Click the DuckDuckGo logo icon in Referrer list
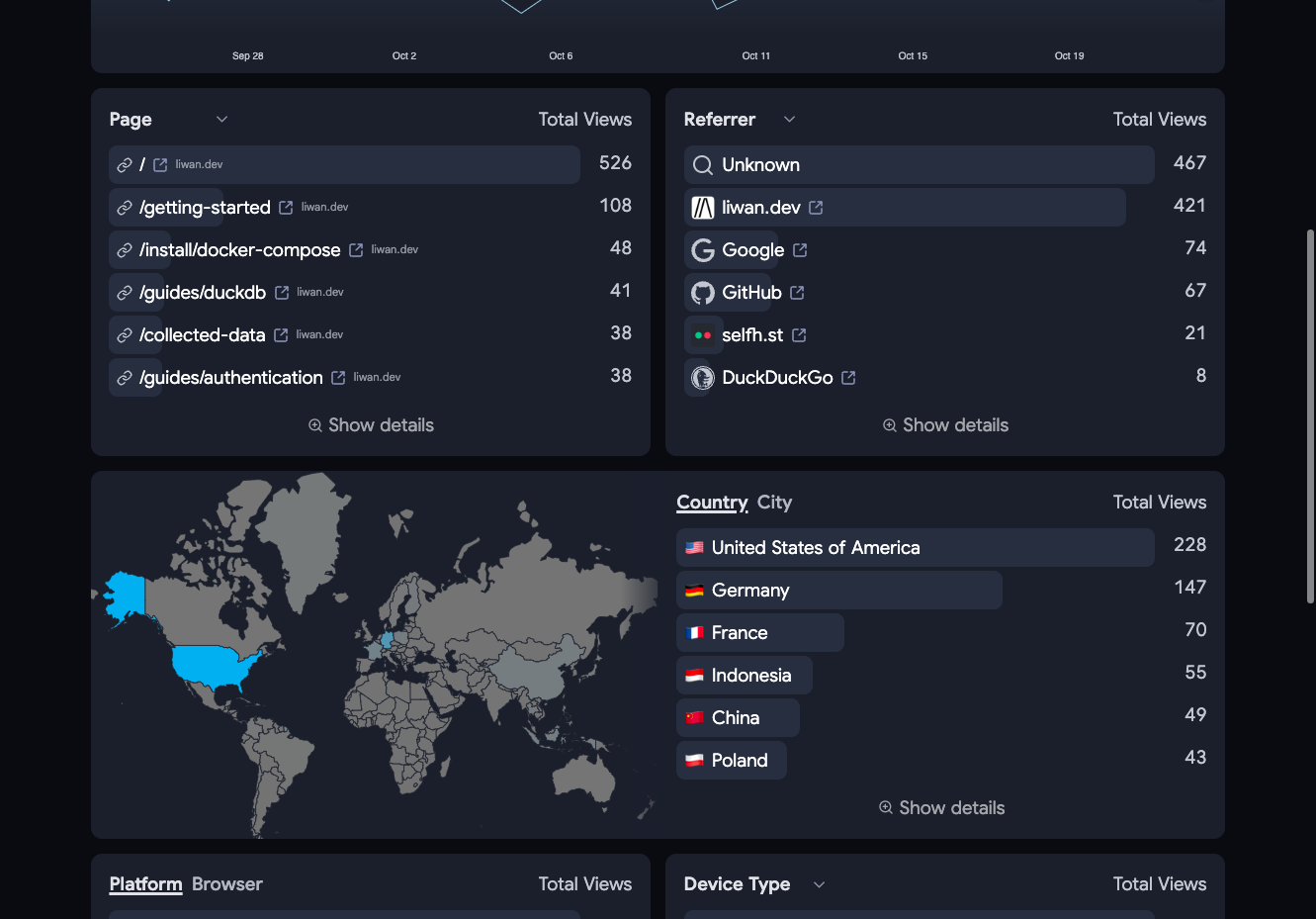This screenshot has width=1316, height=919. coord(703,378)
